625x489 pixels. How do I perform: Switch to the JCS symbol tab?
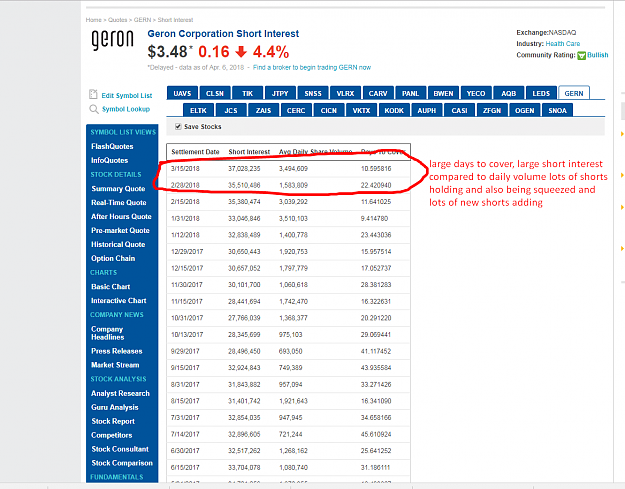(231, 110)
